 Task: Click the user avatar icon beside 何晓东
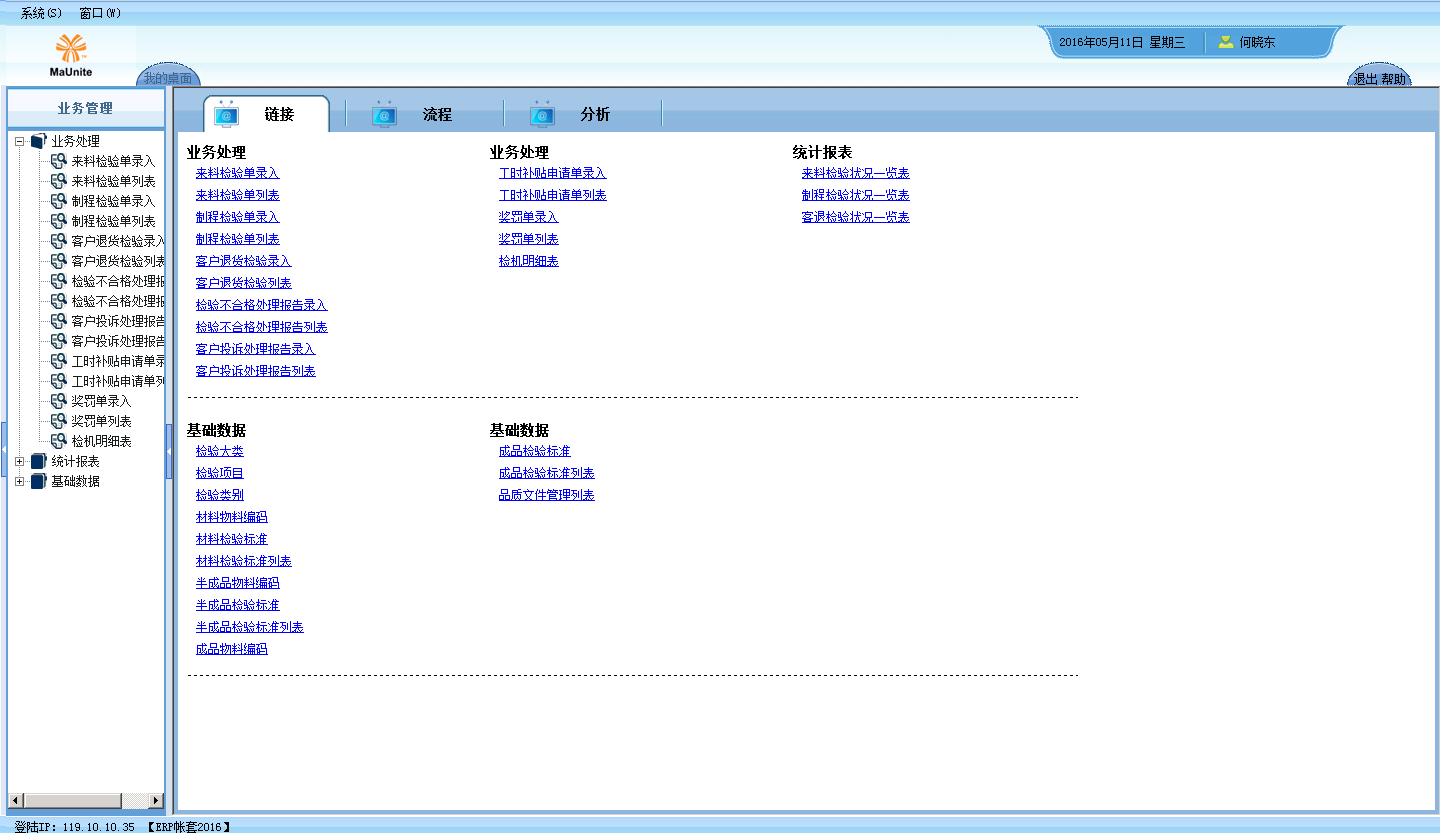[1225, 42]
